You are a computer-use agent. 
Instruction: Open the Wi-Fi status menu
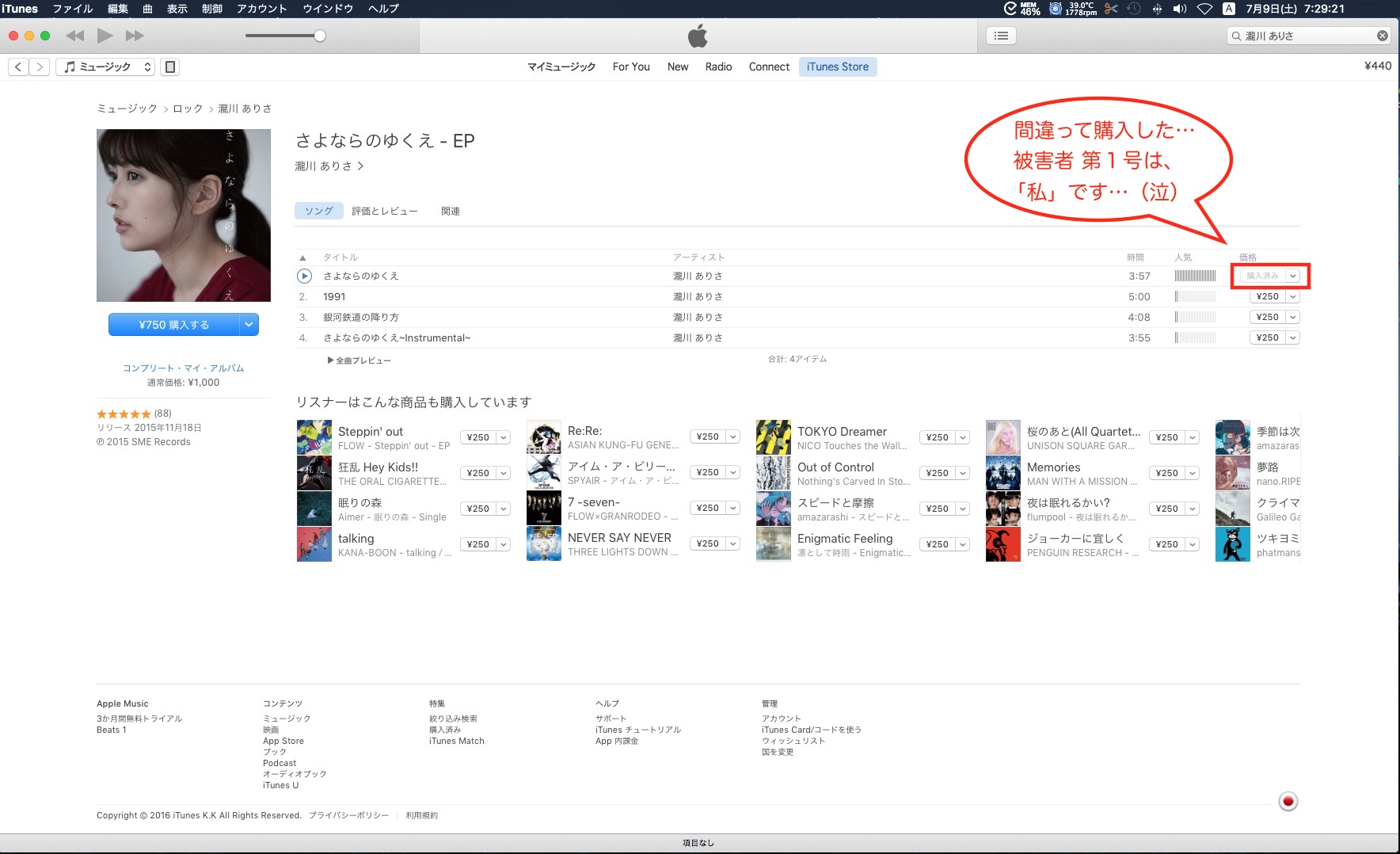pos(1204,9)
